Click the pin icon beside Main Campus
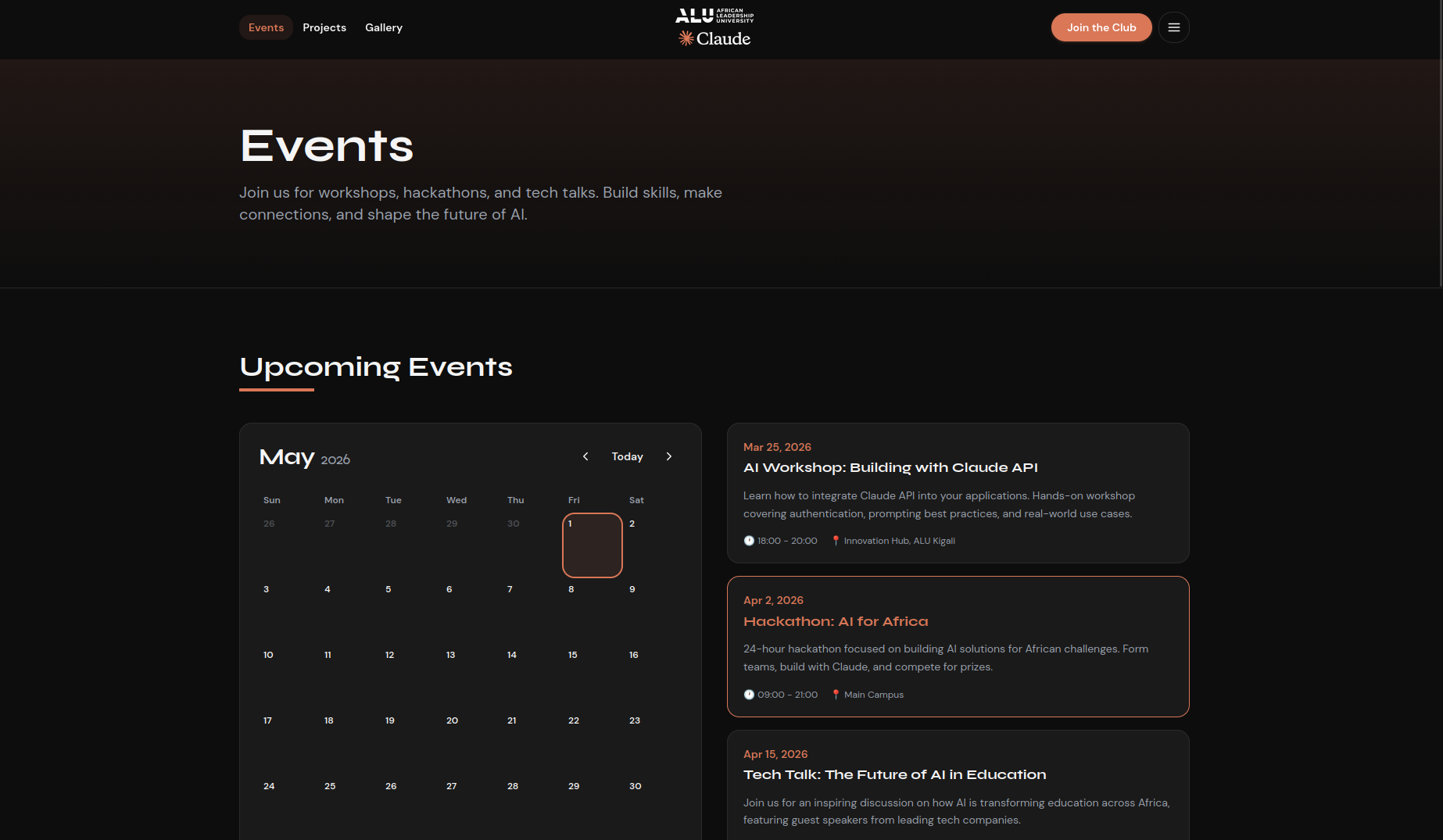1443x840 pixels. (836, 695)
